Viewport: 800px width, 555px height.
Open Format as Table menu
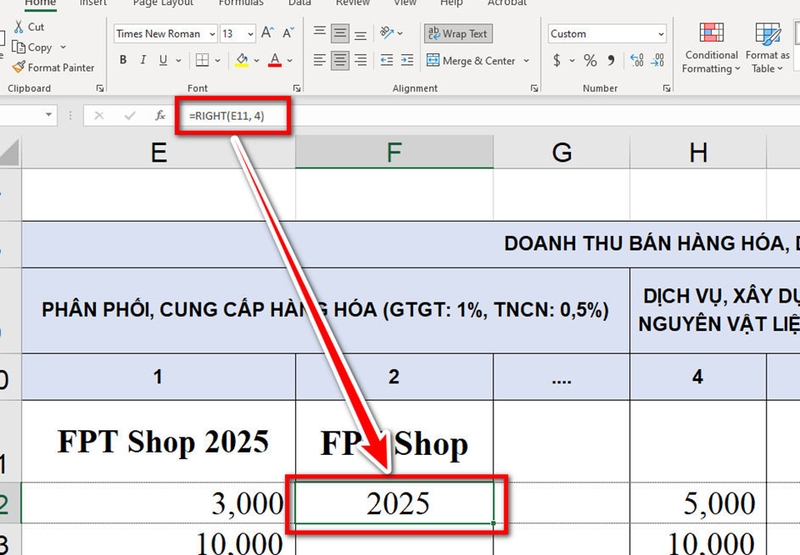(x=767, y=47)
